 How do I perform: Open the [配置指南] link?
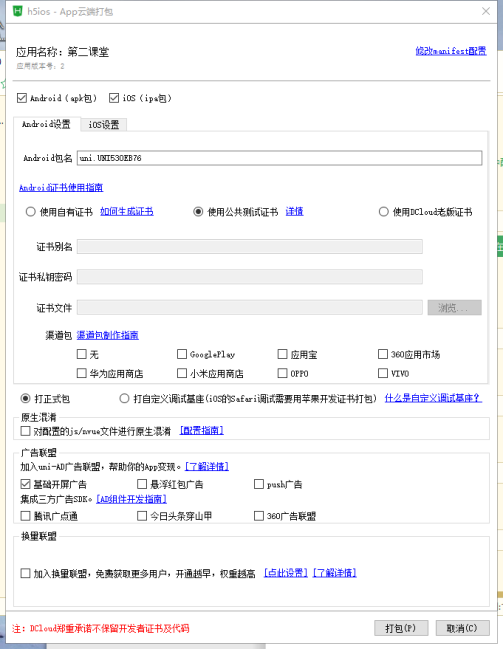point(202,430)
